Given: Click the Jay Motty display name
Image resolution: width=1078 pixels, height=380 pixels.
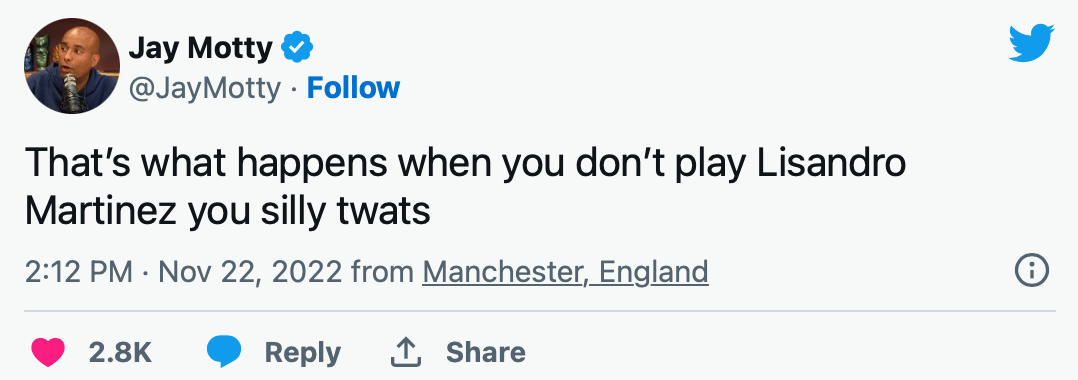Looking at the screenshot, I should click(201, 47).
